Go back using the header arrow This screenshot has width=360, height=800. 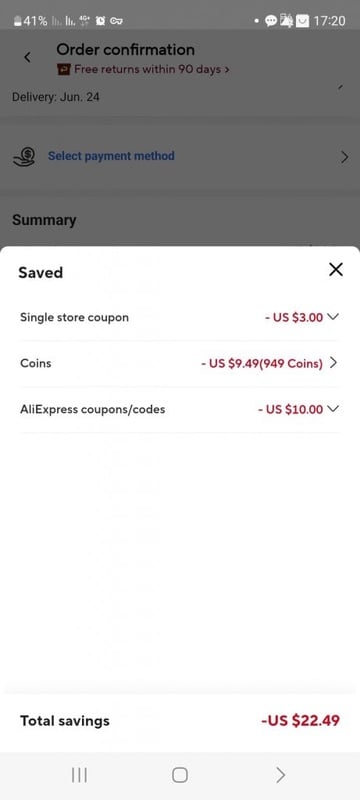(x=28, y=57)
